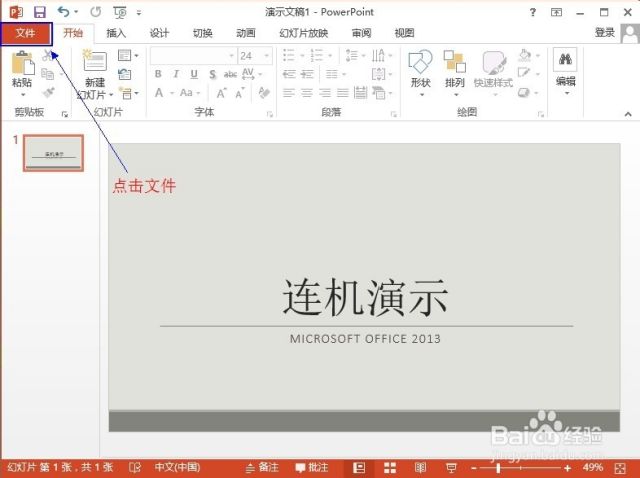Open the line spacing menu

coord(355,55)
